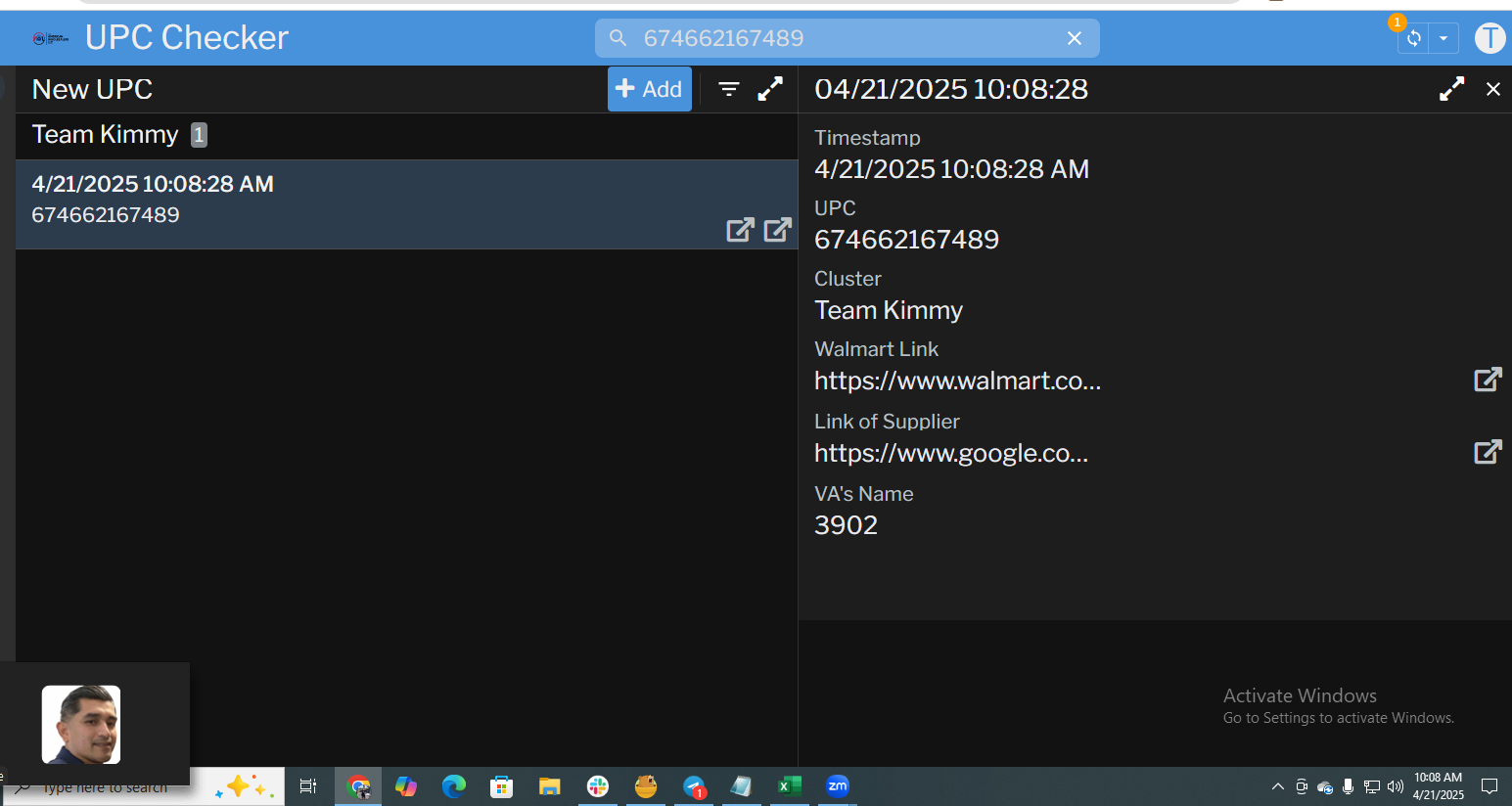Launch the Walmart Link external icon
This screenshot has height=806, width=1512.
click(x=1487, y=380)
